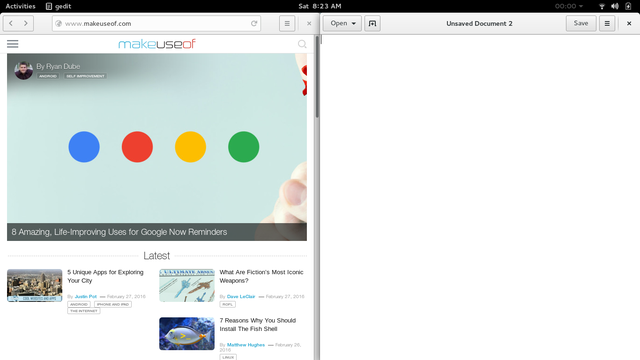Save the Unsaved Document 2
This screenshot has width=640, height=360.
581,23
